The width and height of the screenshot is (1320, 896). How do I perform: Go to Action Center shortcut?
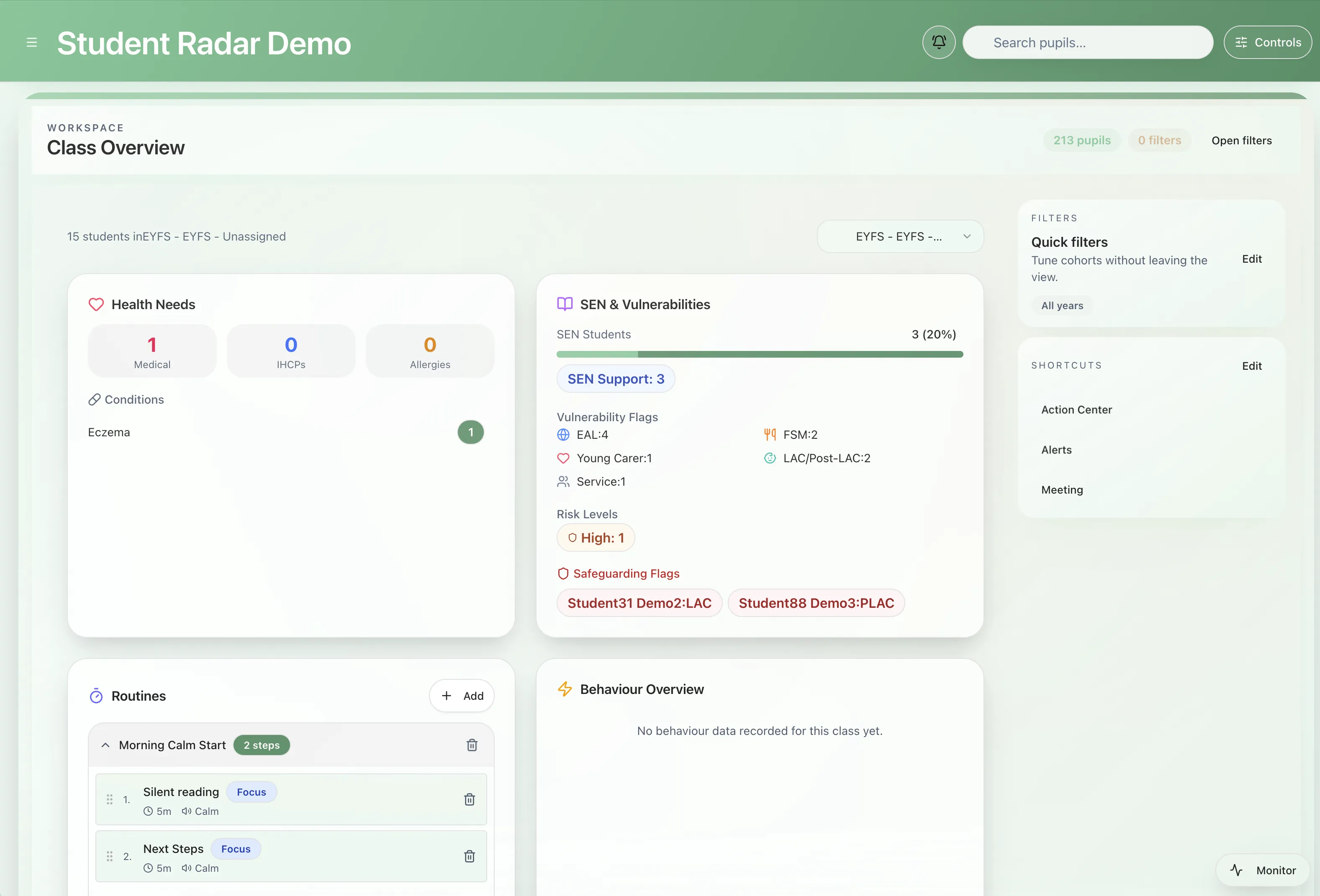click(1076, 410)
